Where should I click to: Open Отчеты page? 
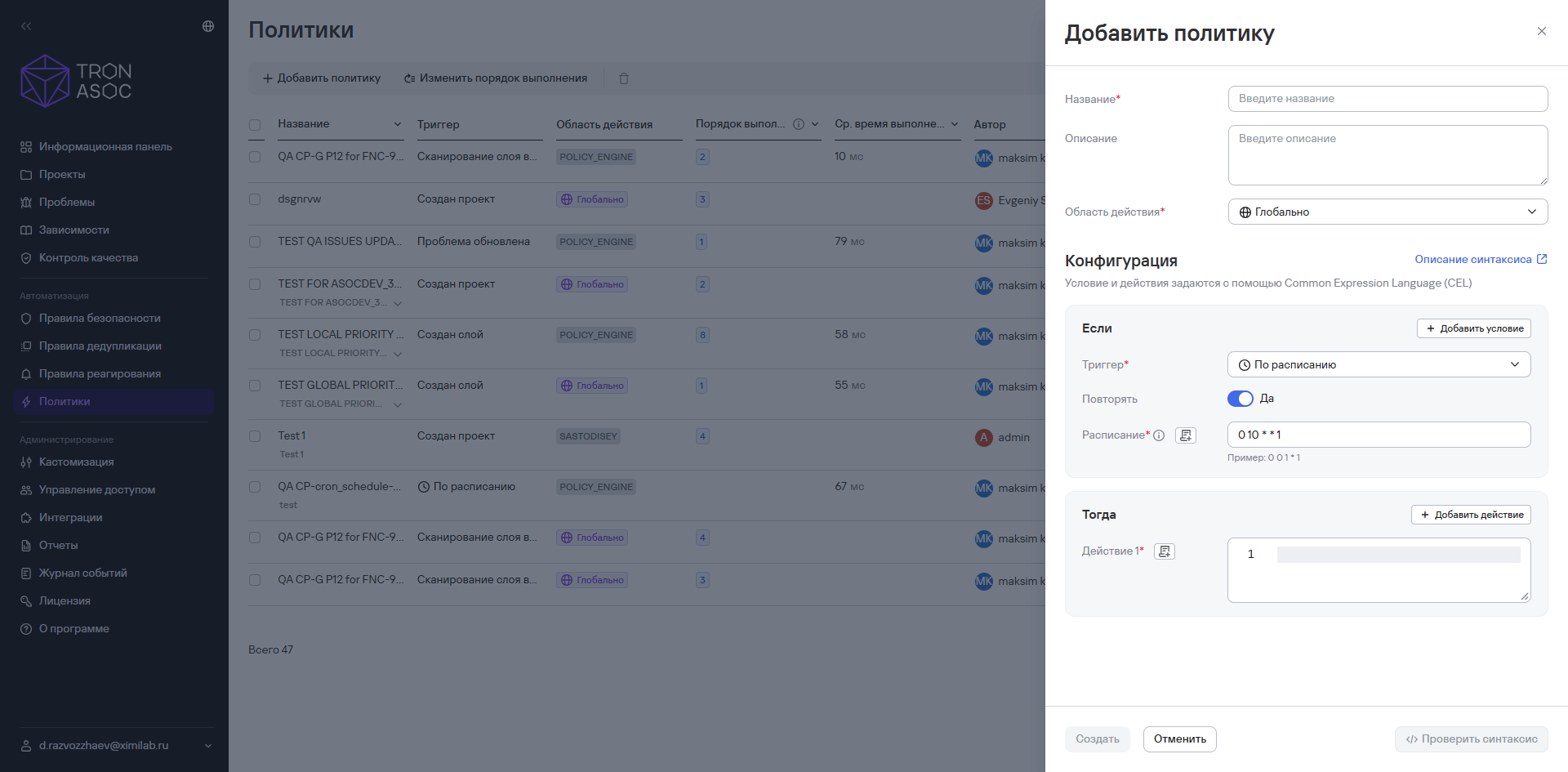click(59, 545)
